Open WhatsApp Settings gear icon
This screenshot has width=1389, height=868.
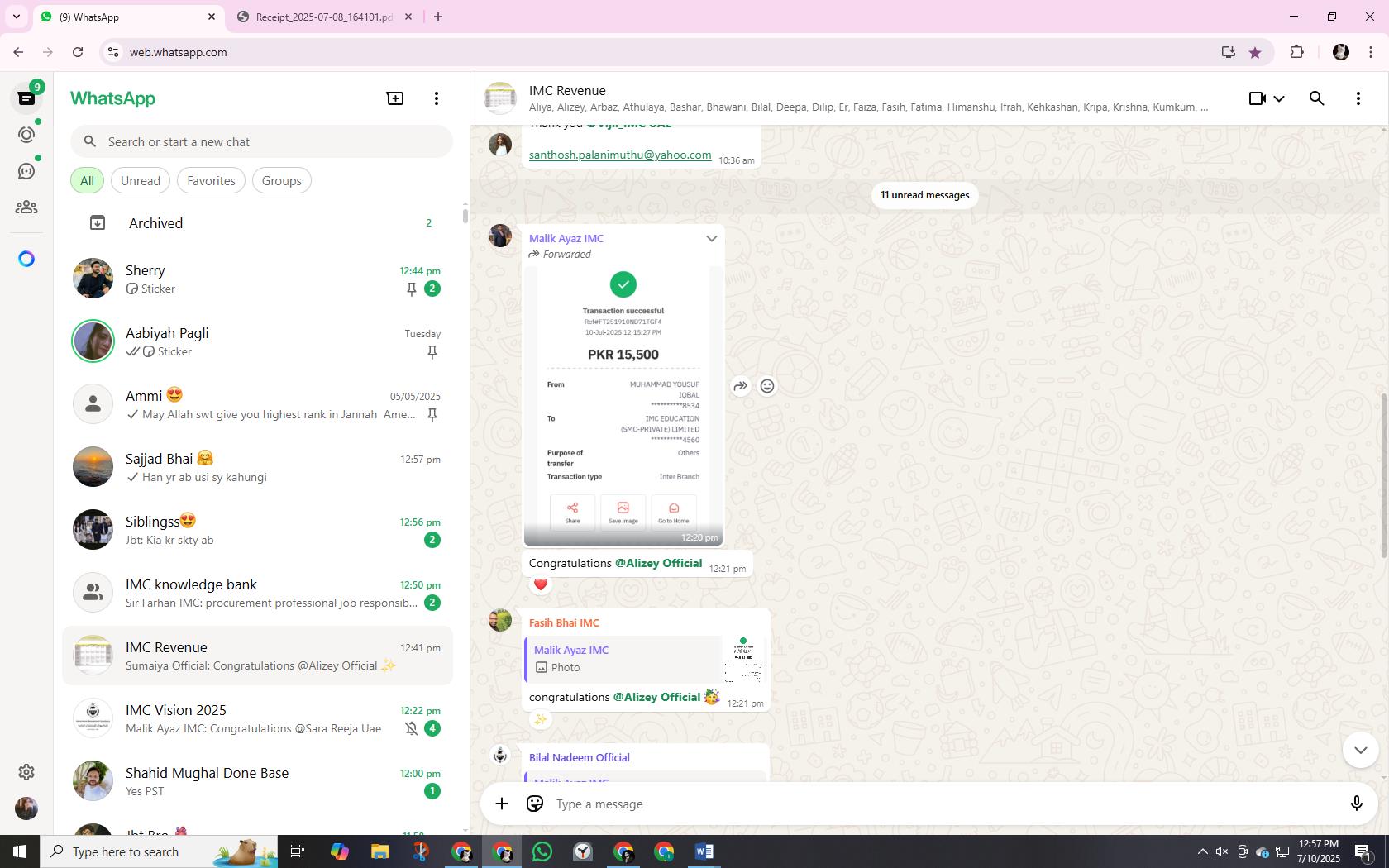(26, 772)
